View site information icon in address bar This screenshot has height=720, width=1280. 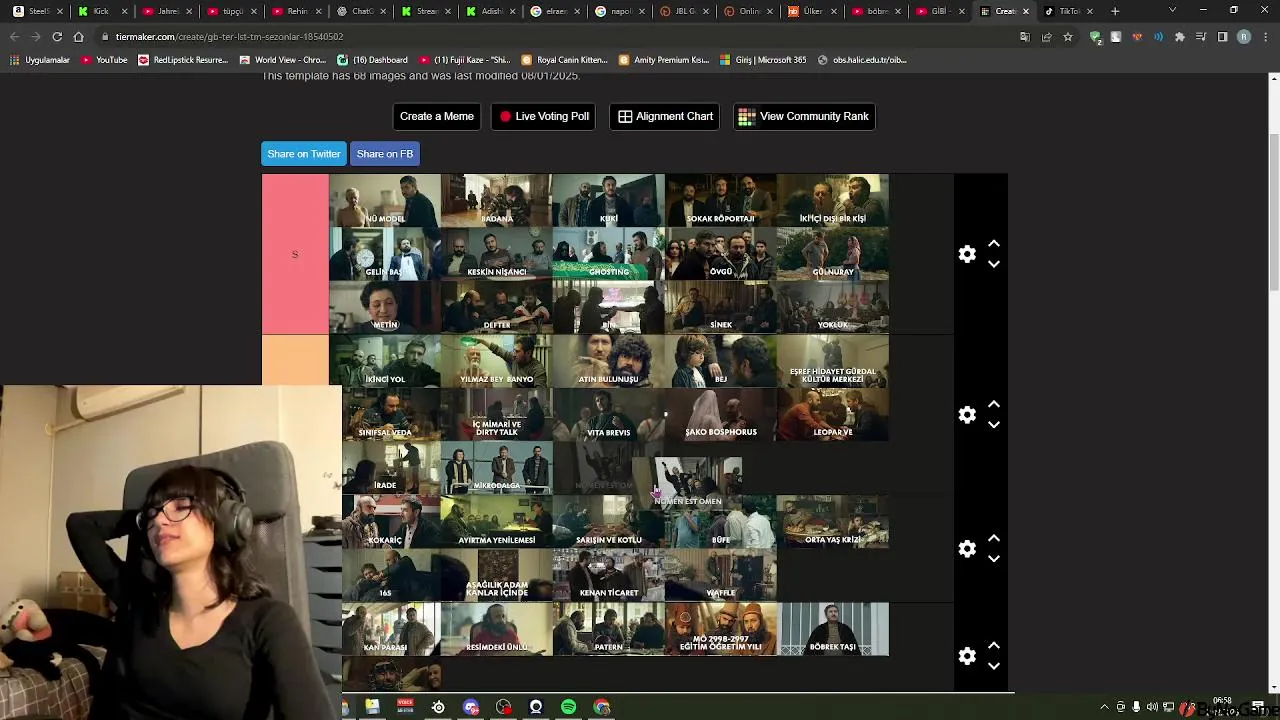(x=104, y=37)
